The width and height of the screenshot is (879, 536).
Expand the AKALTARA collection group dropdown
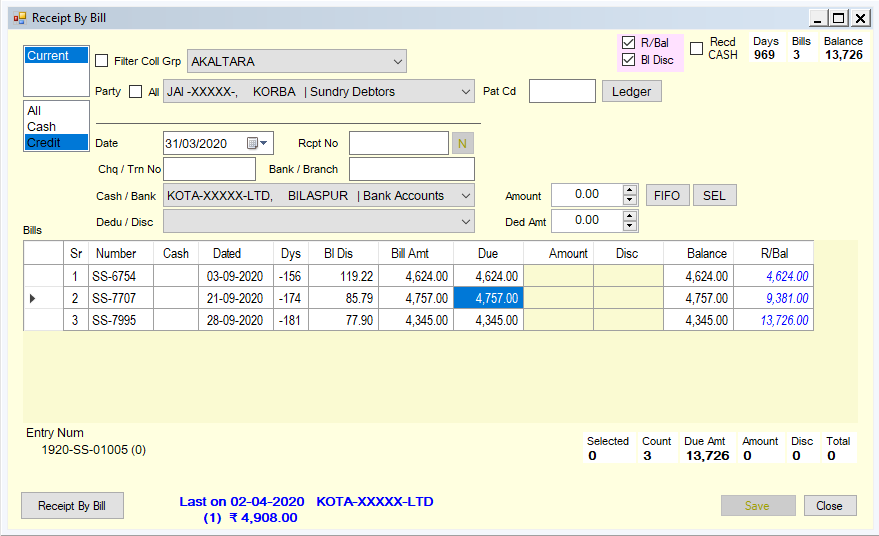[397, 61]
